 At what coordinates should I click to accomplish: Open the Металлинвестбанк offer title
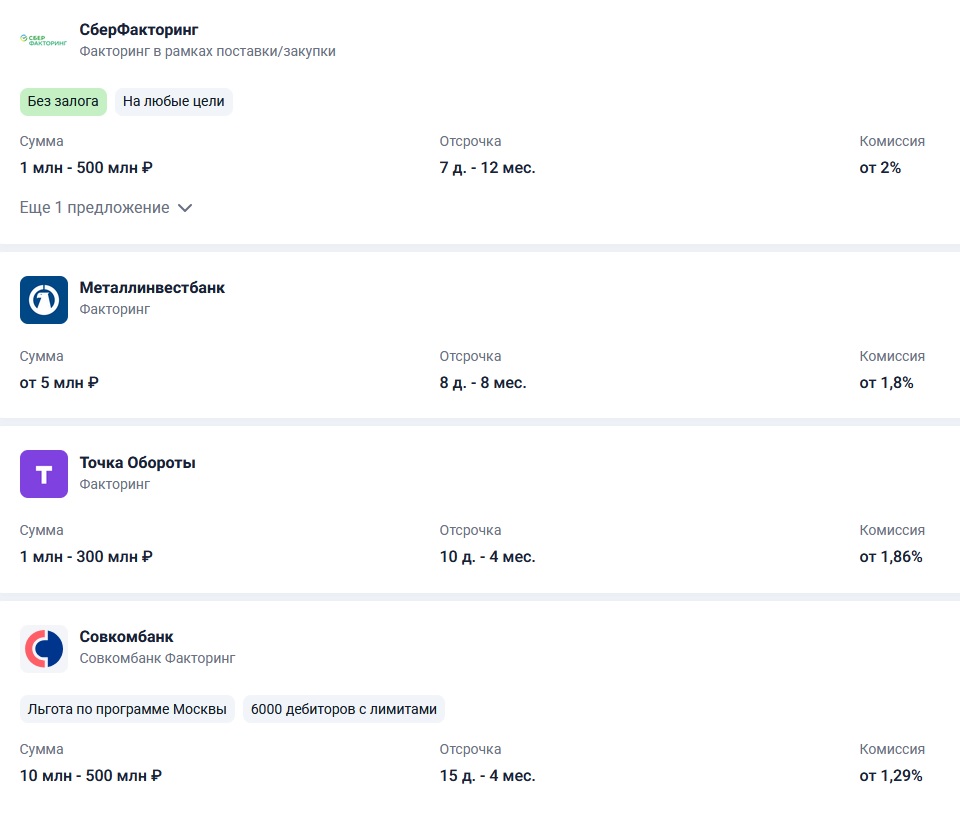[x=152, y=288]
